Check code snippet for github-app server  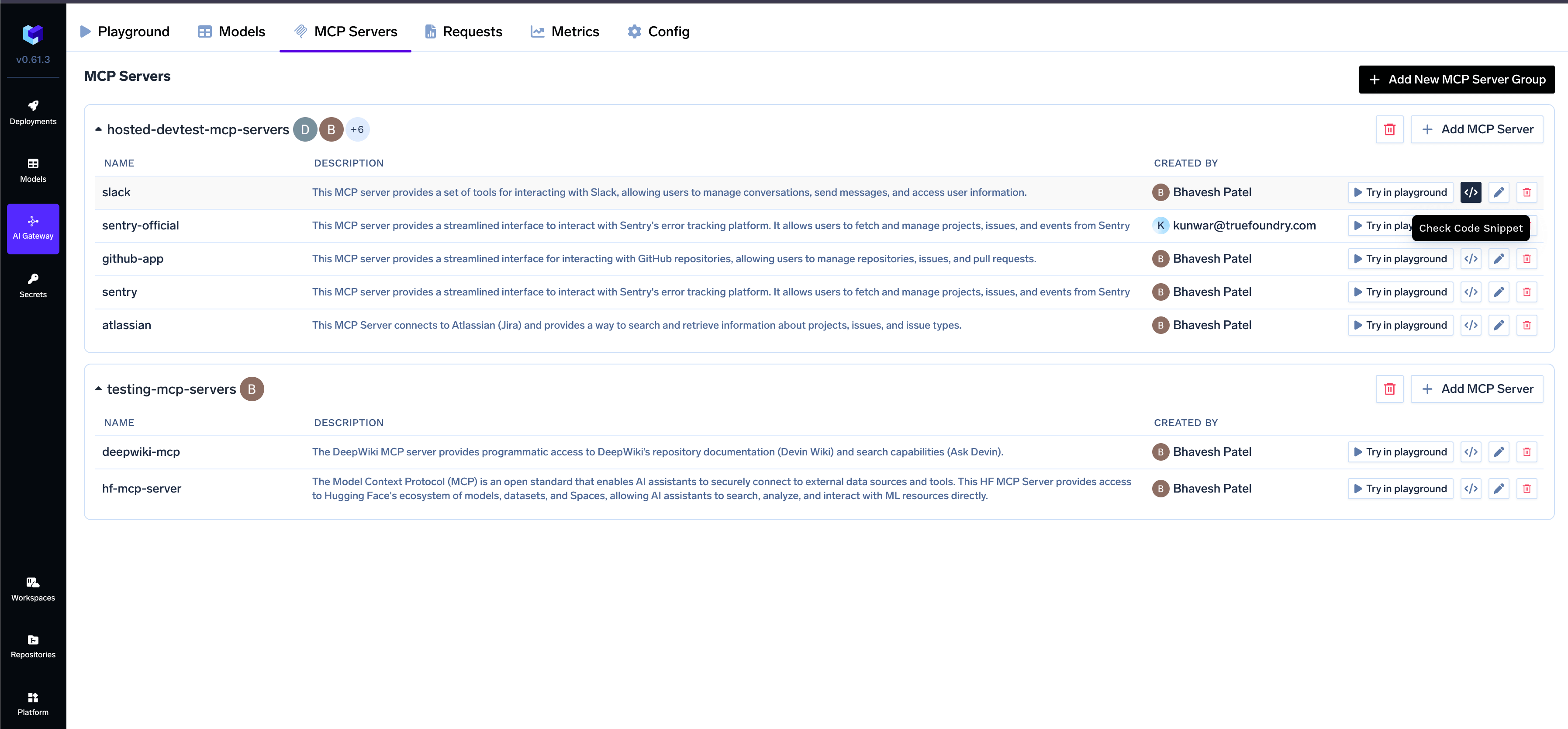tap(1471, 259)
